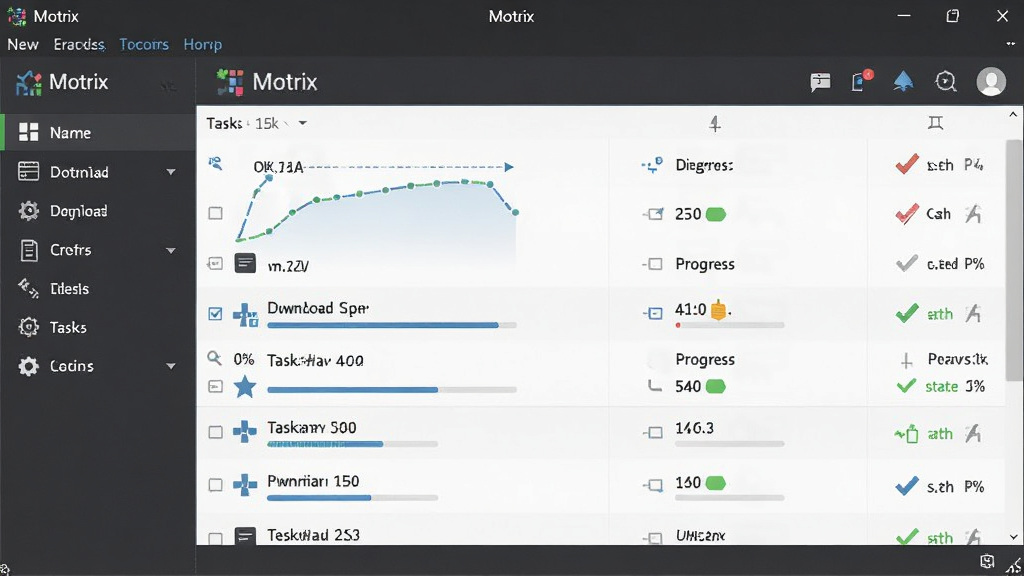Click the Taskamy 500 progress bar

(353, 444)
